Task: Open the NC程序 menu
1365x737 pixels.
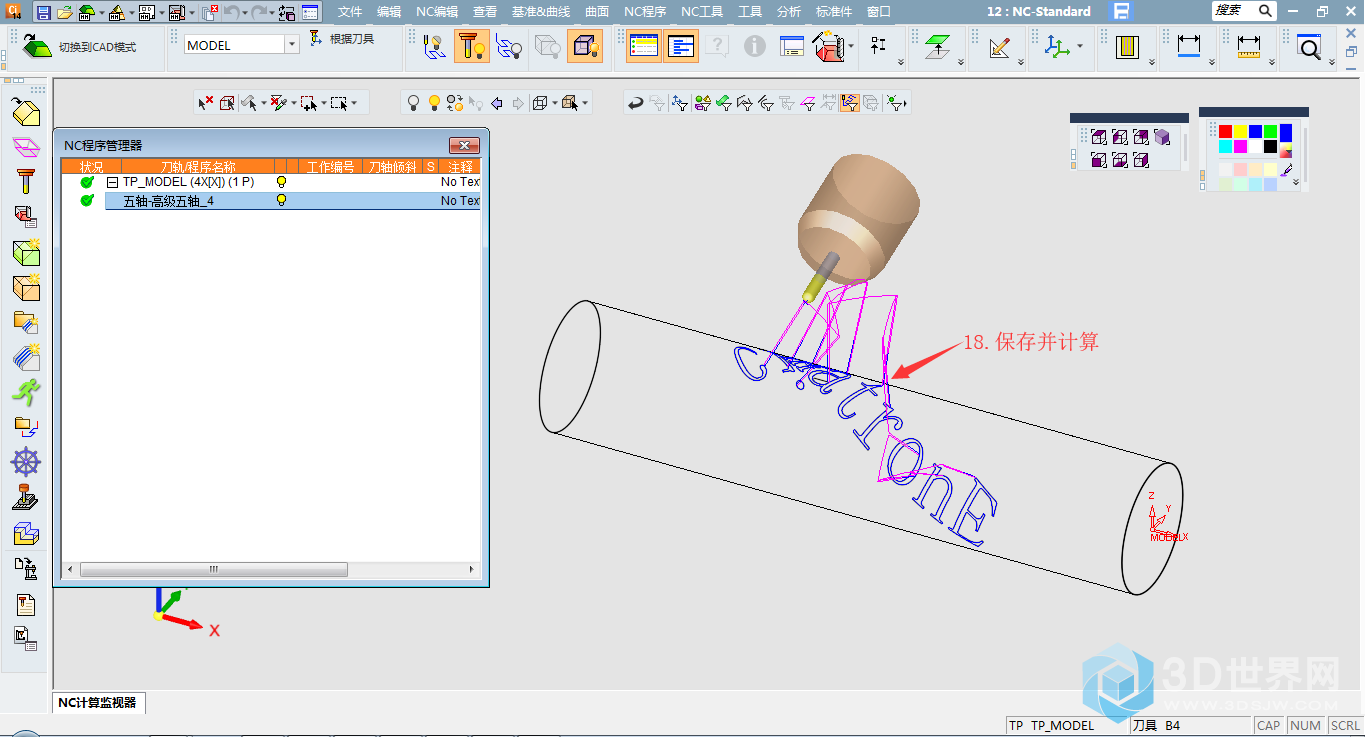Action: (x=645, y=12)
